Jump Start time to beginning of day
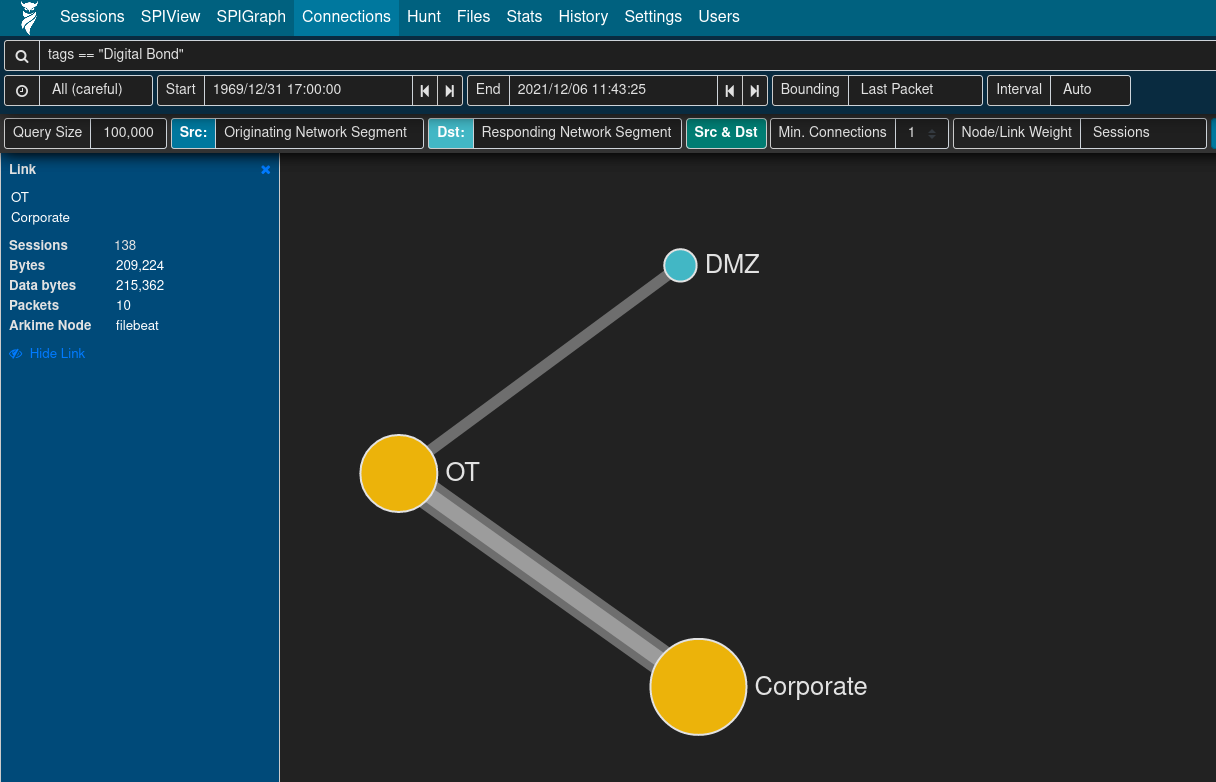 (425, 90)
